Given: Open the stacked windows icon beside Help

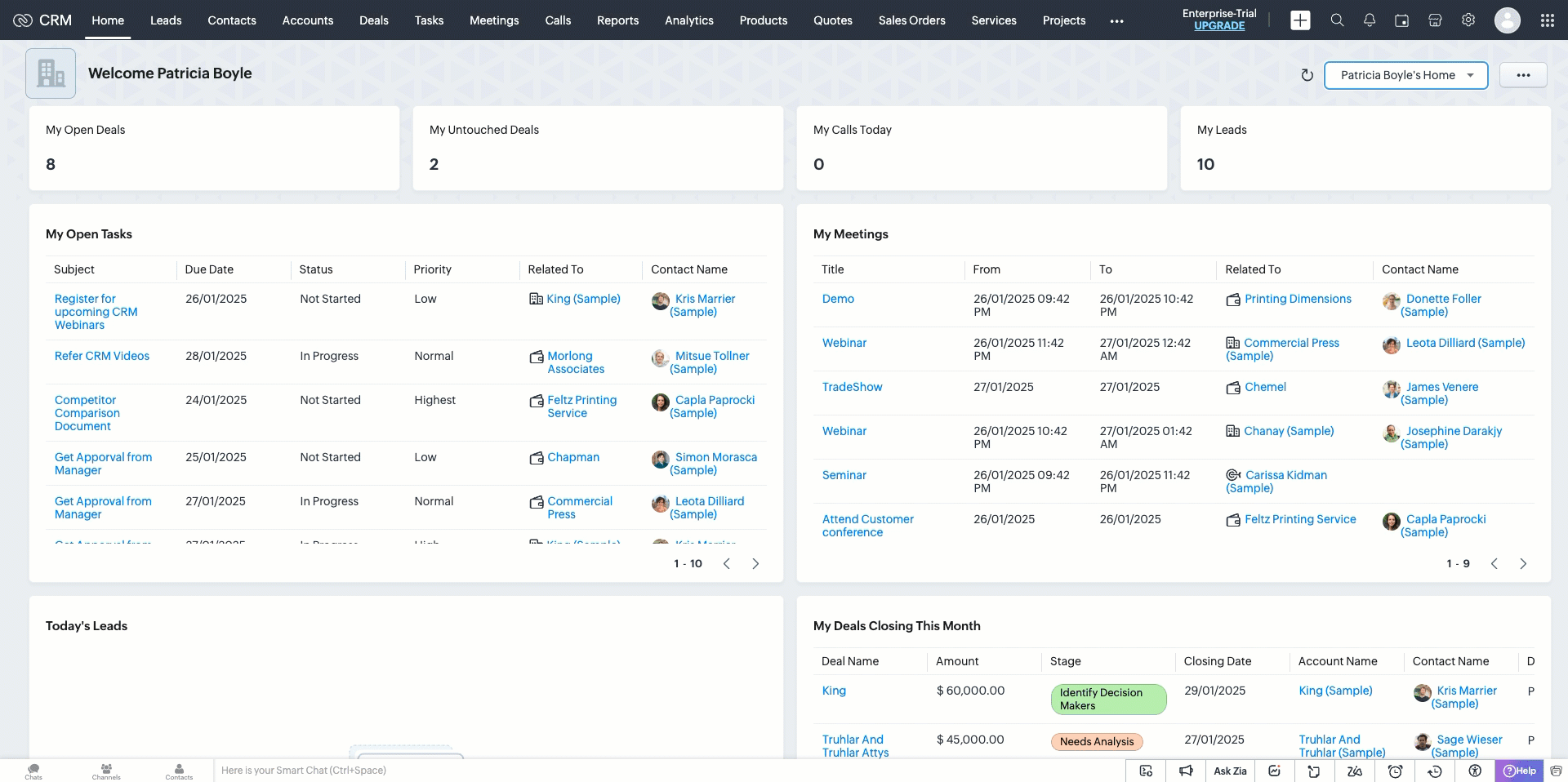Looking at the screenshot, I should (x=1556, y=771).
